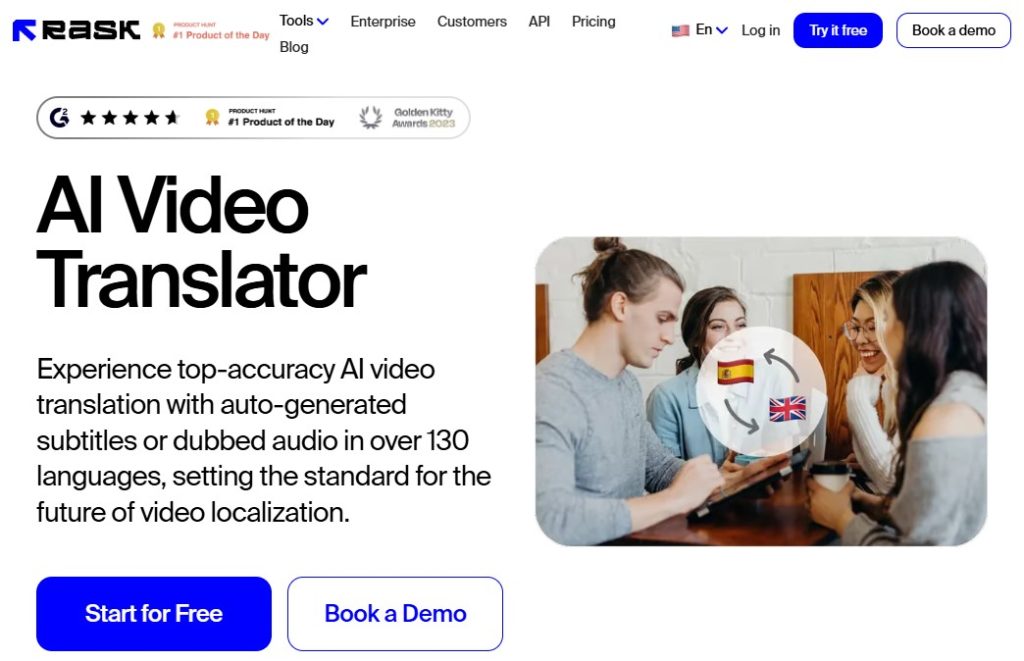
Task: Click the Try it free button
Action: click(x=838, y=30)
